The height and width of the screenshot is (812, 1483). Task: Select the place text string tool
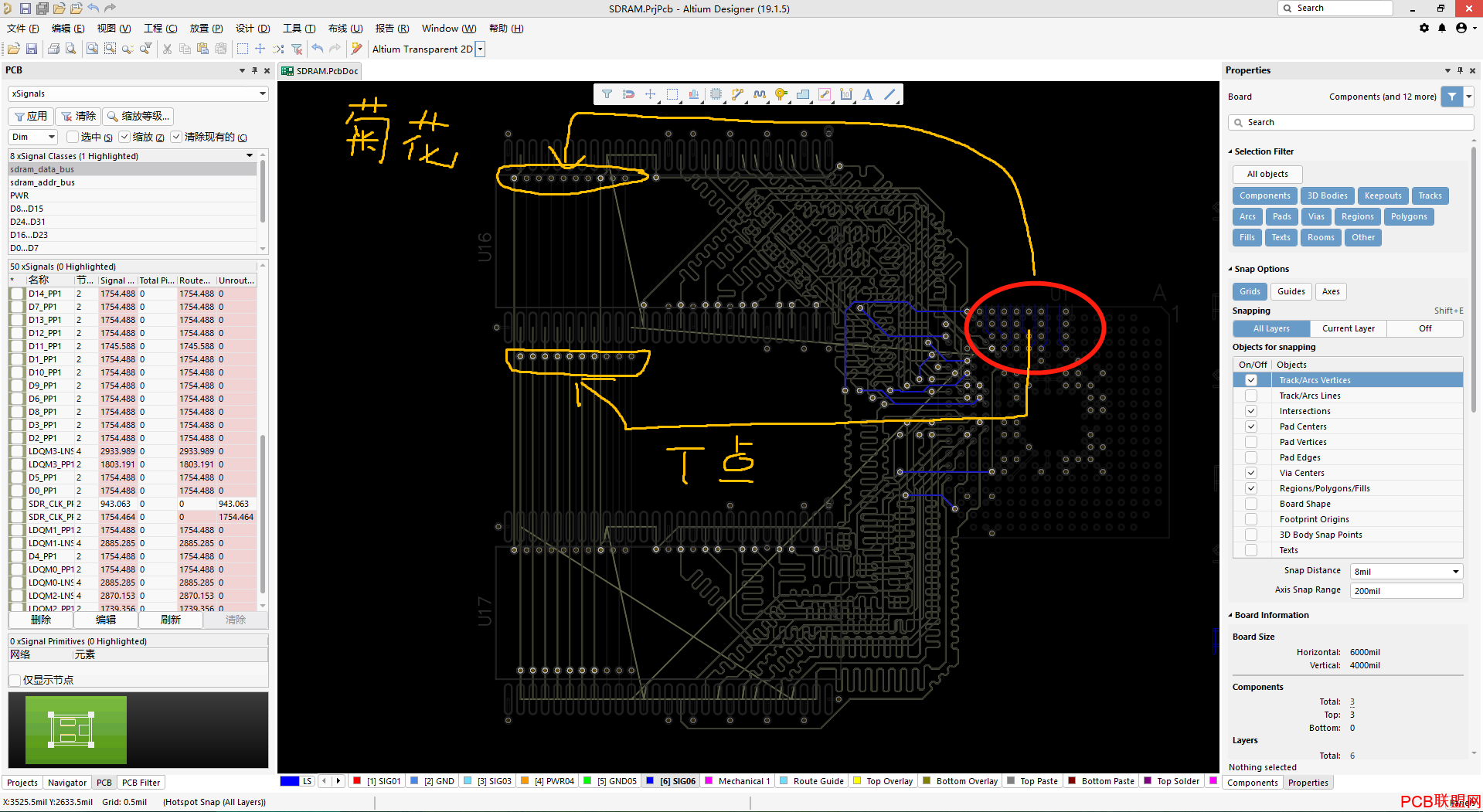[x=868, y=94]
